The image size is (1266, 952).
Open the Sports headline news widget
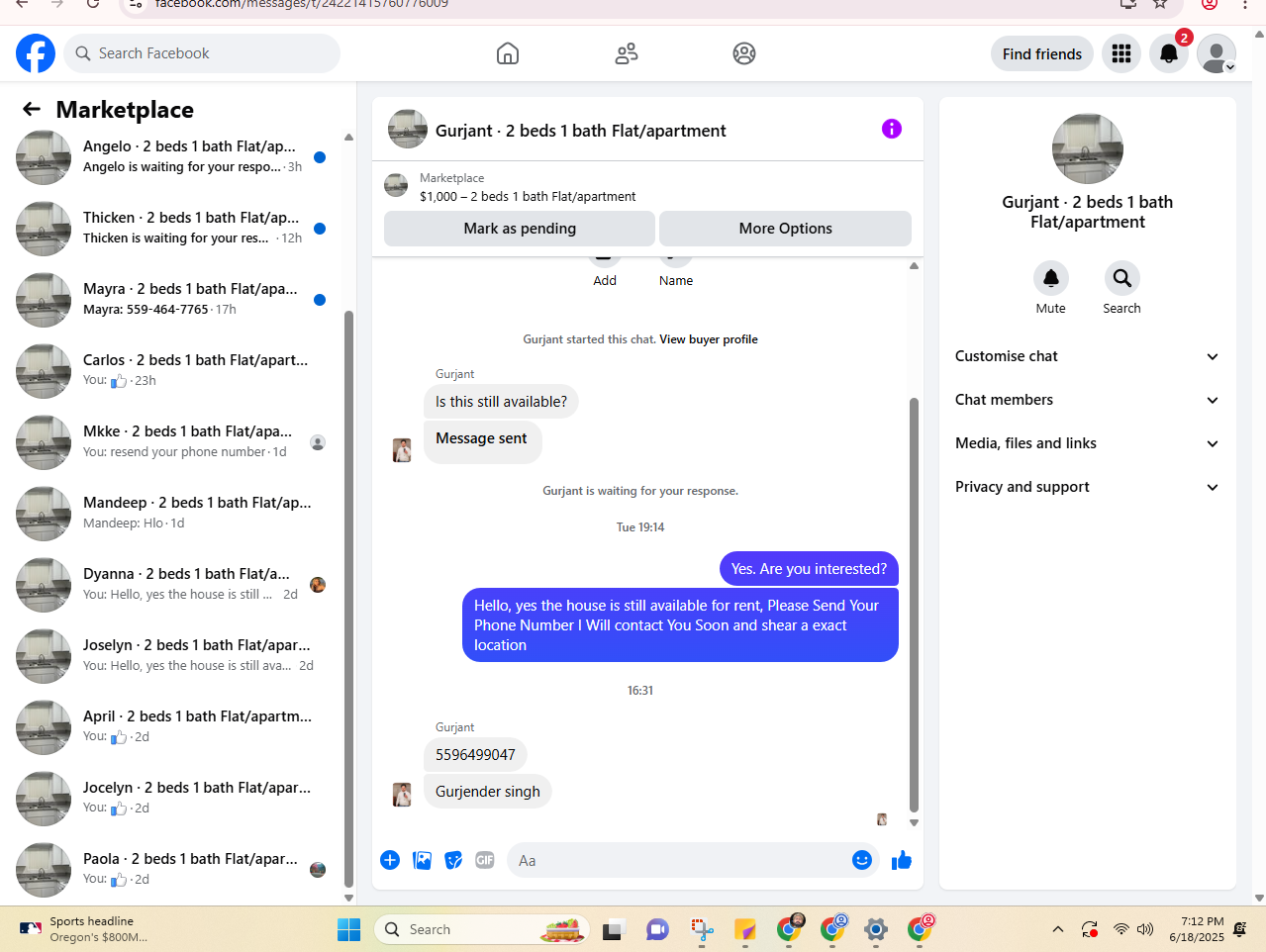point(84,929)
